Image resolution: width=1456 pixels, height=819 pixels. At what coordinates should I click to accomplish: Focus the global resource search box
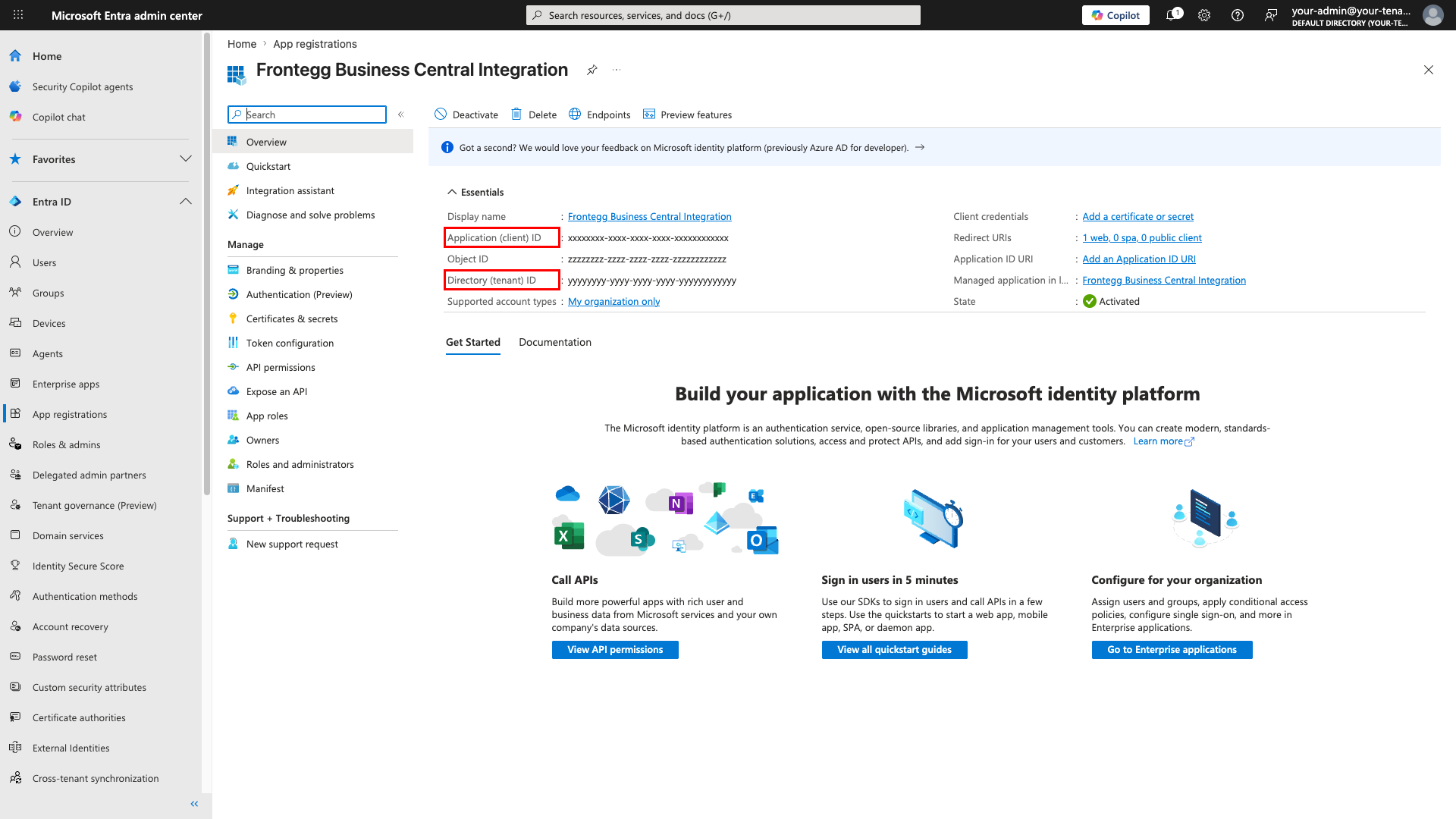(x=723, y=15)
